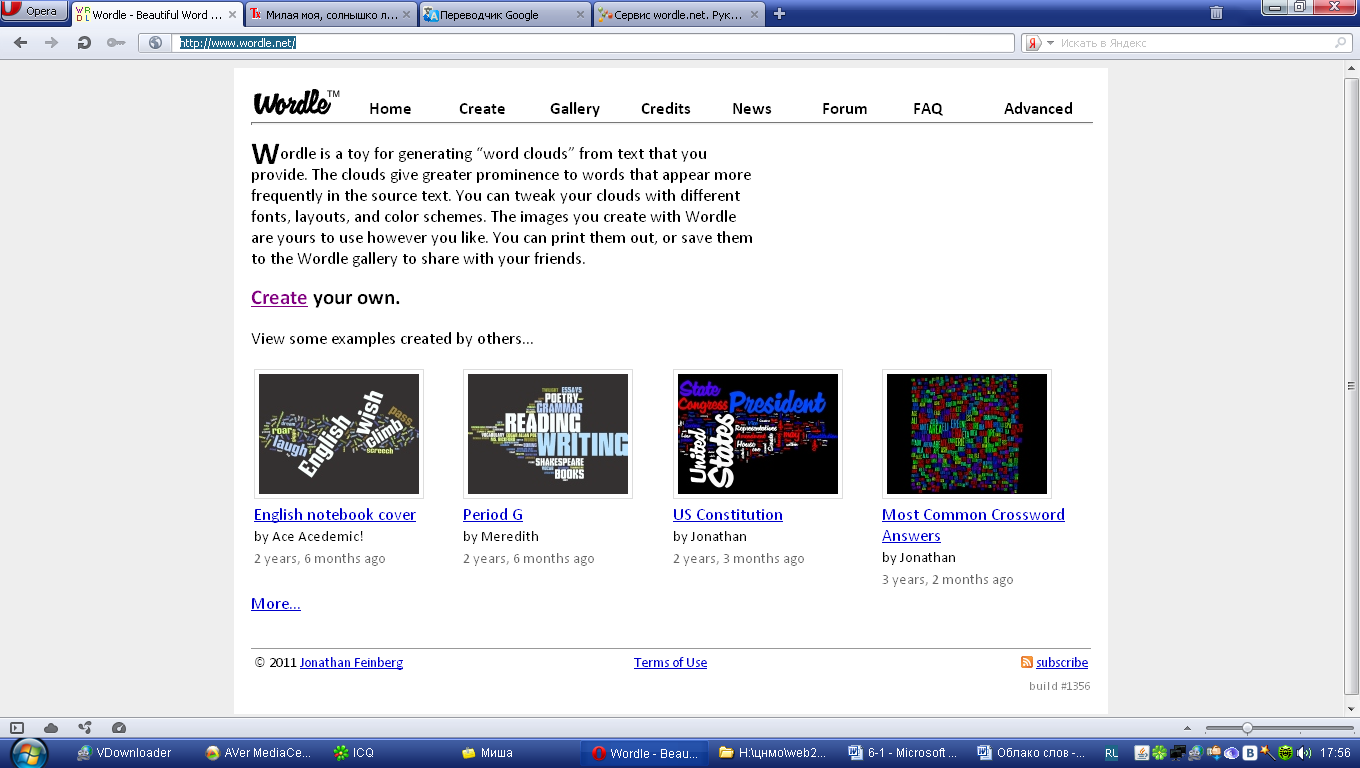
Task: Open a new tab with plus button
Action: (x=780, y=14)
